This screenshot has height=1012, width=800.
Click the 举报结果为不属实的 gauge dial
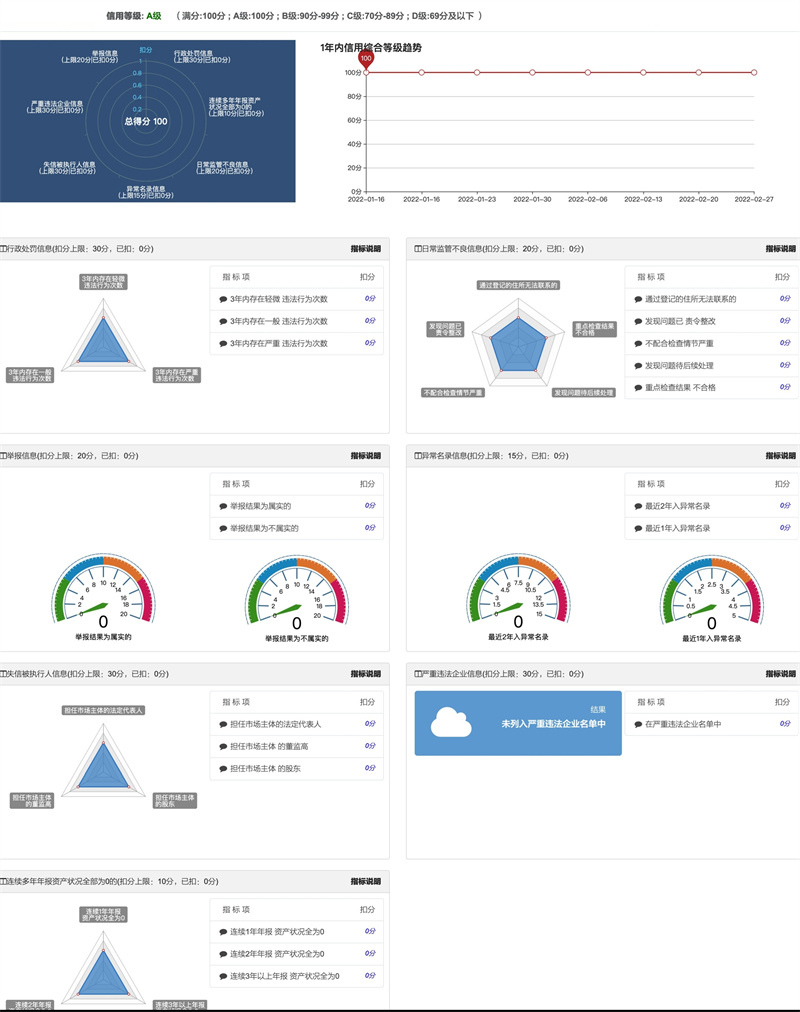coord(296,595)
